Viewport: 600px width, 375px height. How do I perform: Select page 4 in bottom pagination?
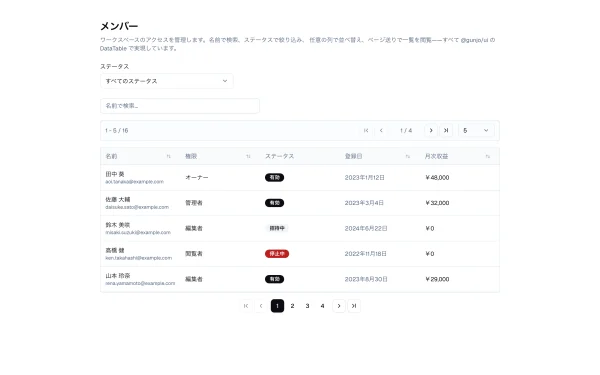tap(323, 306)
